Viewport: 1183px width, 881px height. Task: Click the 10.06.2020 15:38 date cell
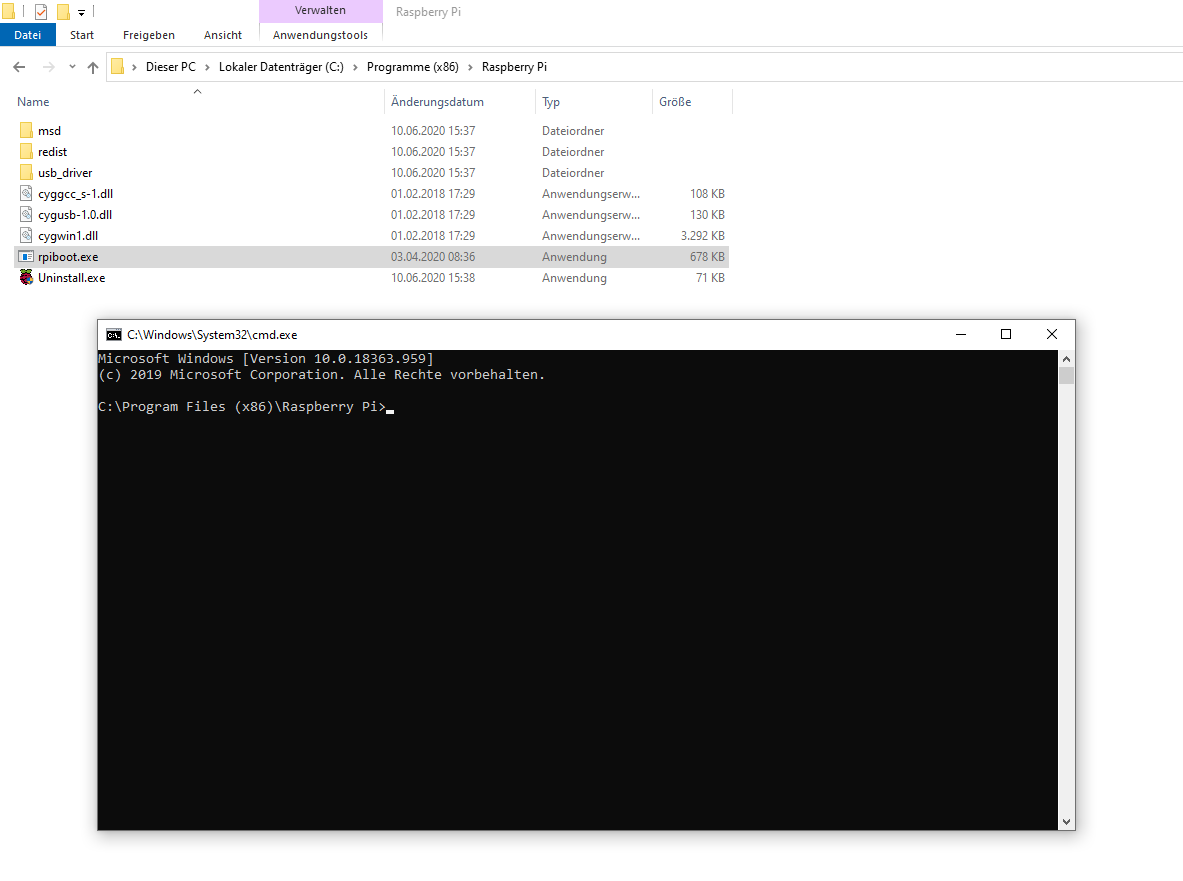[433, 278]
